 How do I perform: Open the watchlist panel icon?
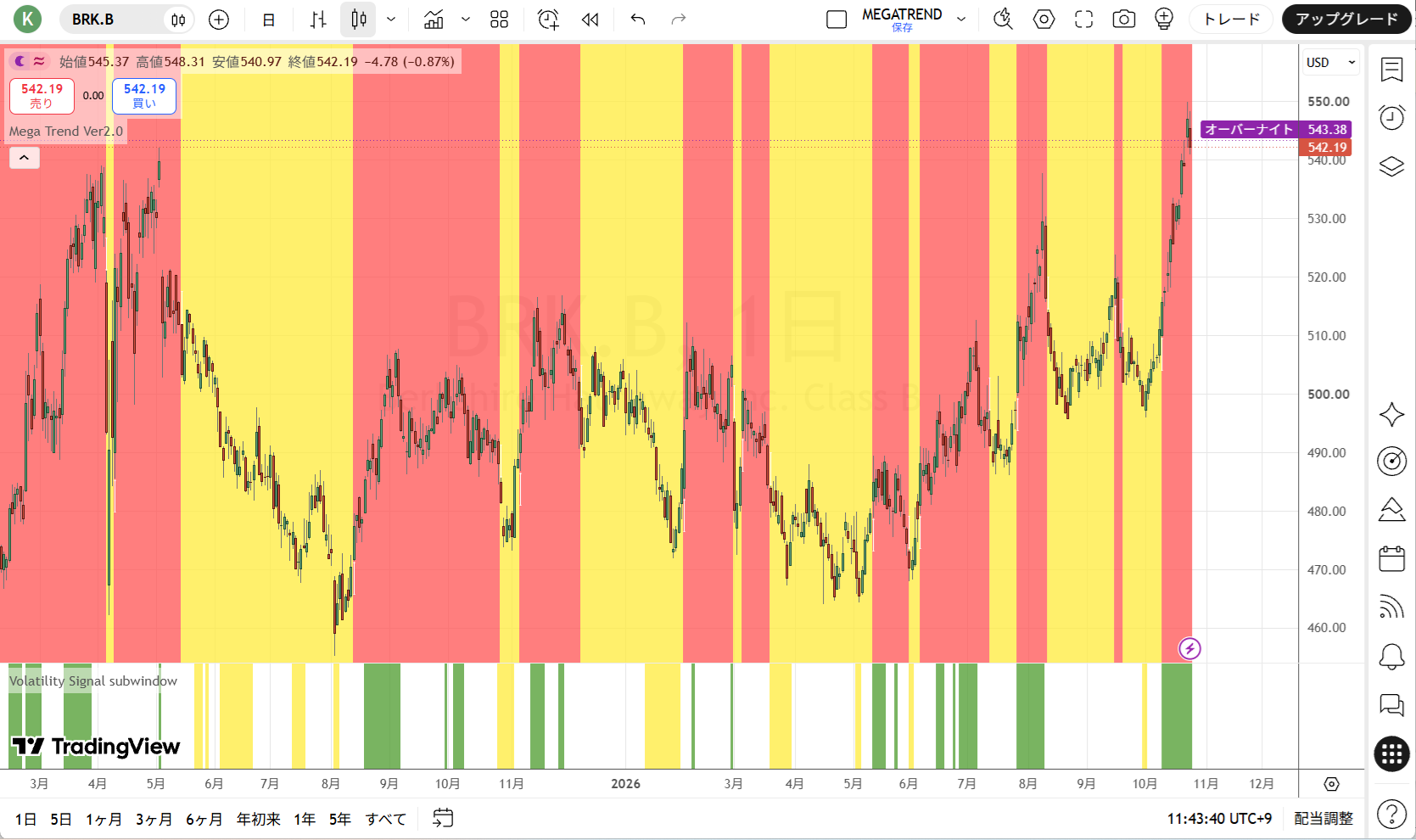click(x=1391, y=70)
